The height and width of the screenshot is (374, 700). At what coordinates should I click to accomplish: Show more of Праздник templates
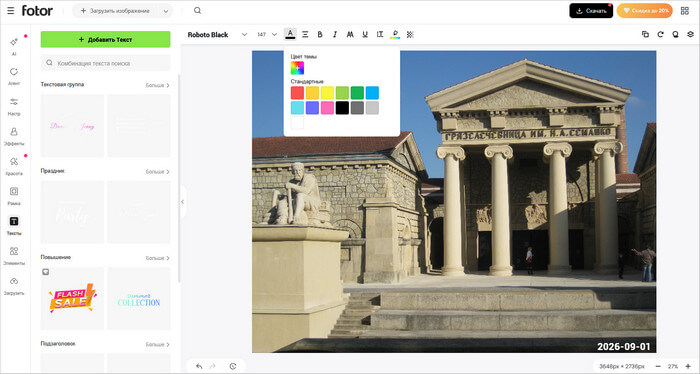(158, 171)
